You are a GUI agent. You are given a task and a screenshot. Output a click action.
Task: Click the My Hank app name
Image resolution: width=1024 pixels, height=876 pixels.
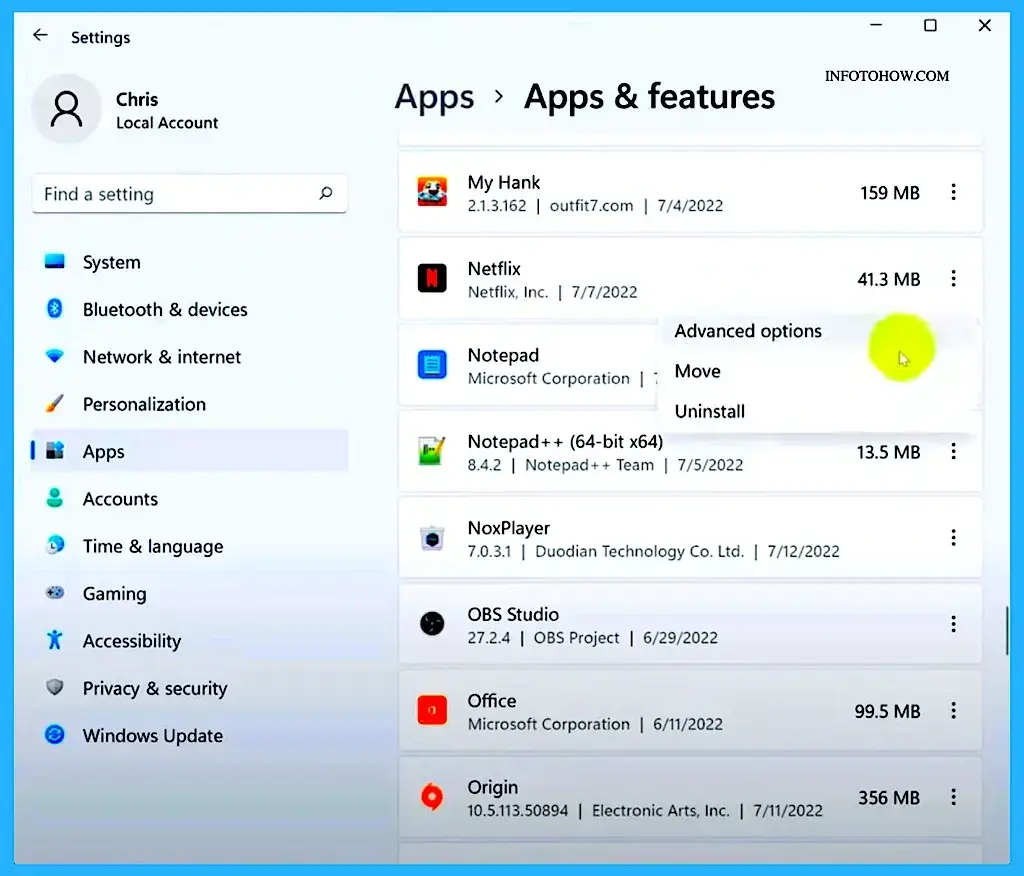click(504, 182)
